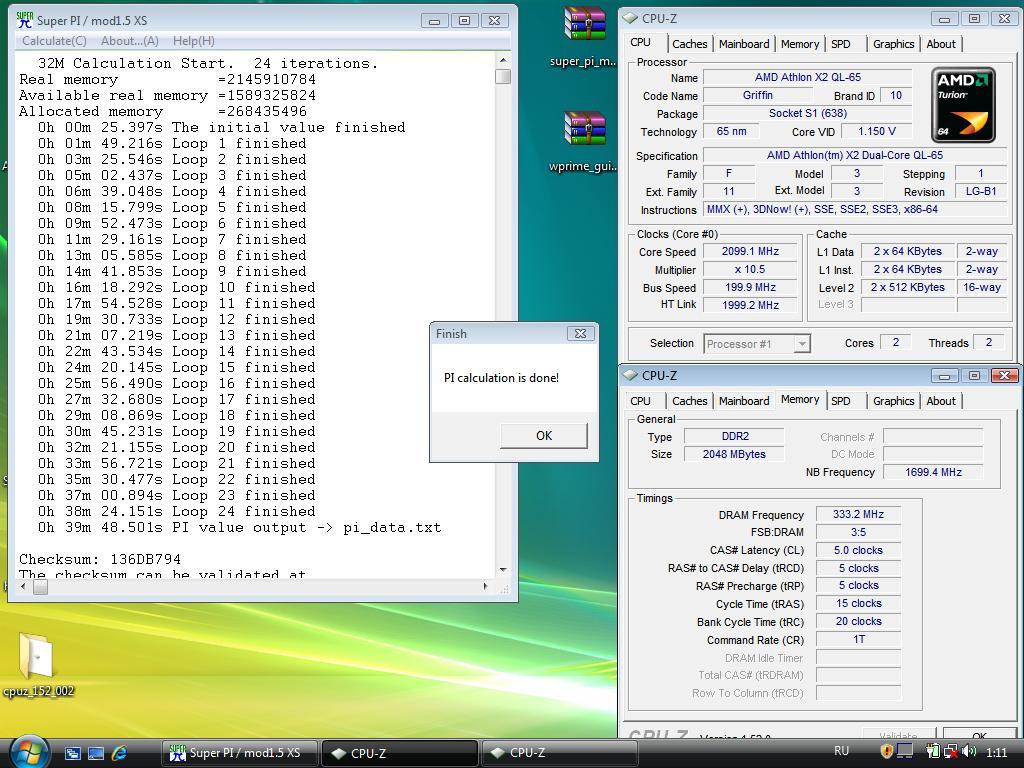The width and height of the screenshot is (1024, 768).
Task: Click the memory Size 2048 MBytes value
Action: 734,454
